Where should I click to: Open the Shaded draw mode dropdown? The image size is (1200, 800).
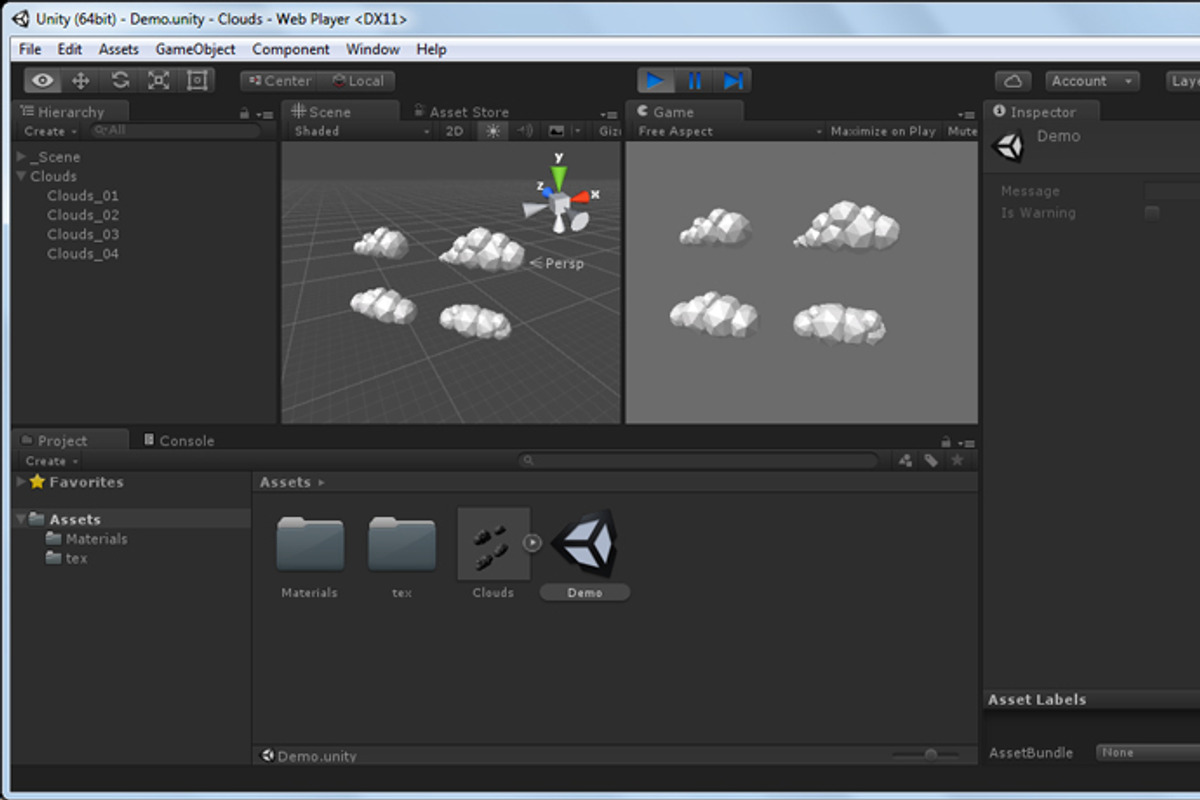361,131
